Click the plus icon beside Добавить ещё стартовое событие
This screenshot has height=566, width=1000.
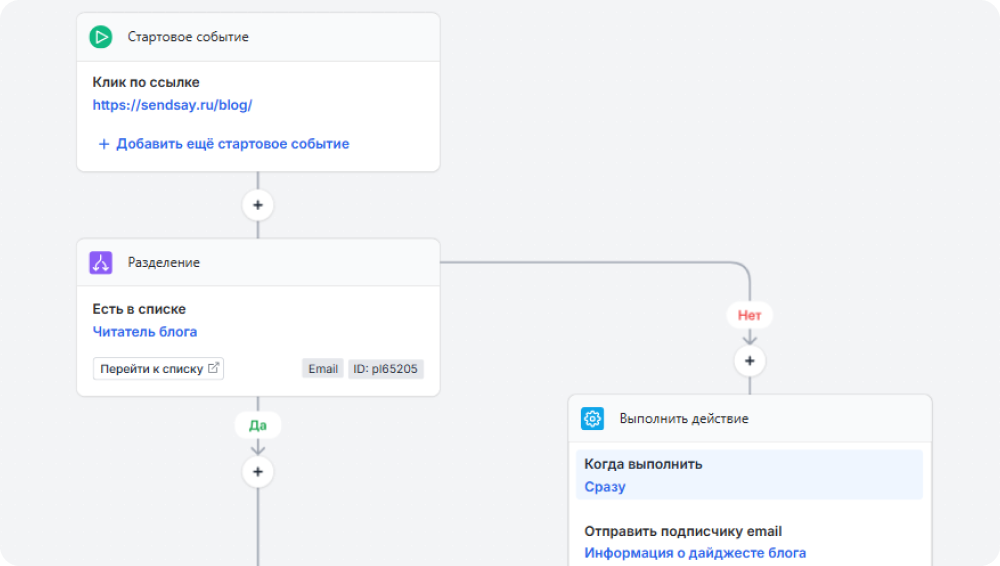[x=103, y=144]
